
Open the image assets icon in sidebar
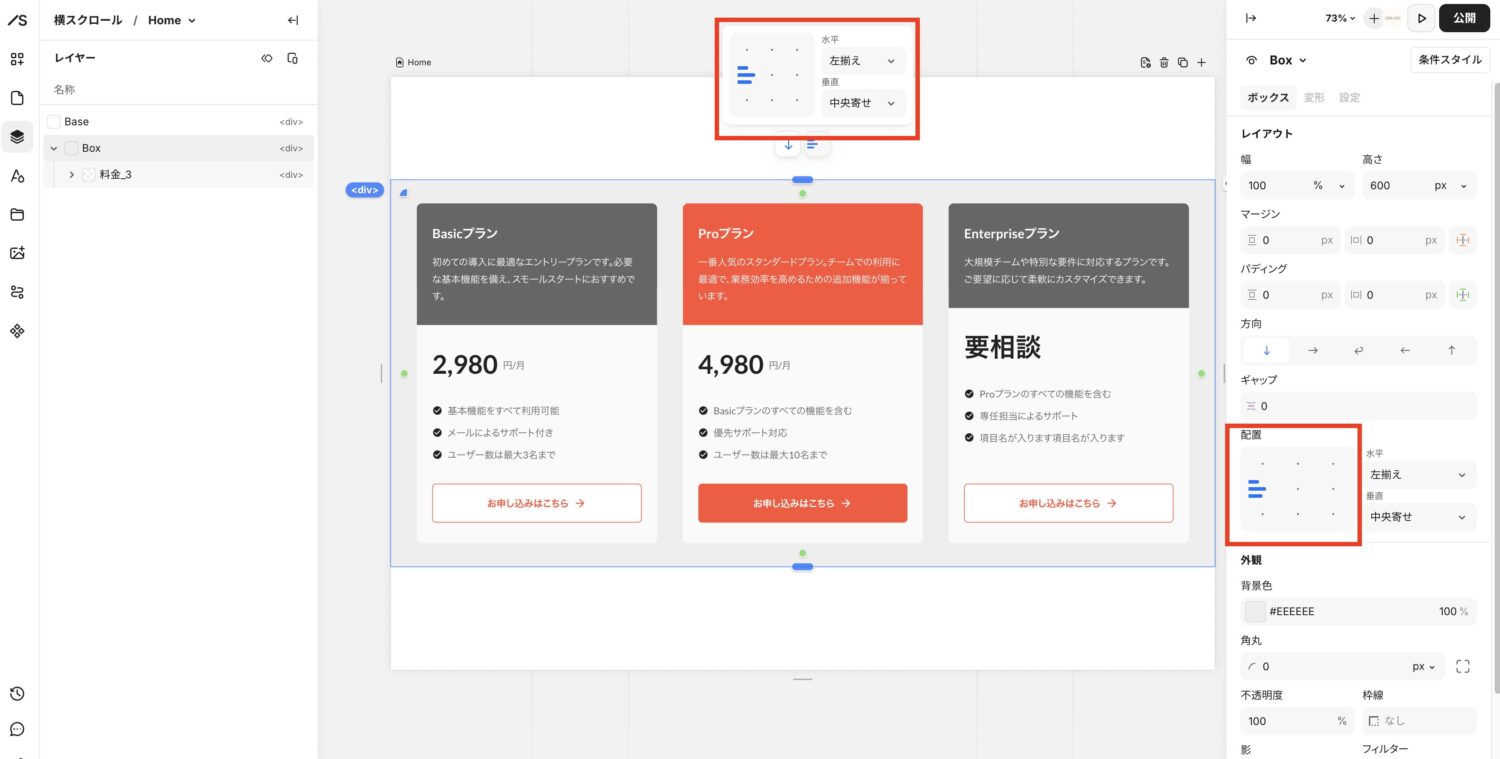[x=17, y=253]
